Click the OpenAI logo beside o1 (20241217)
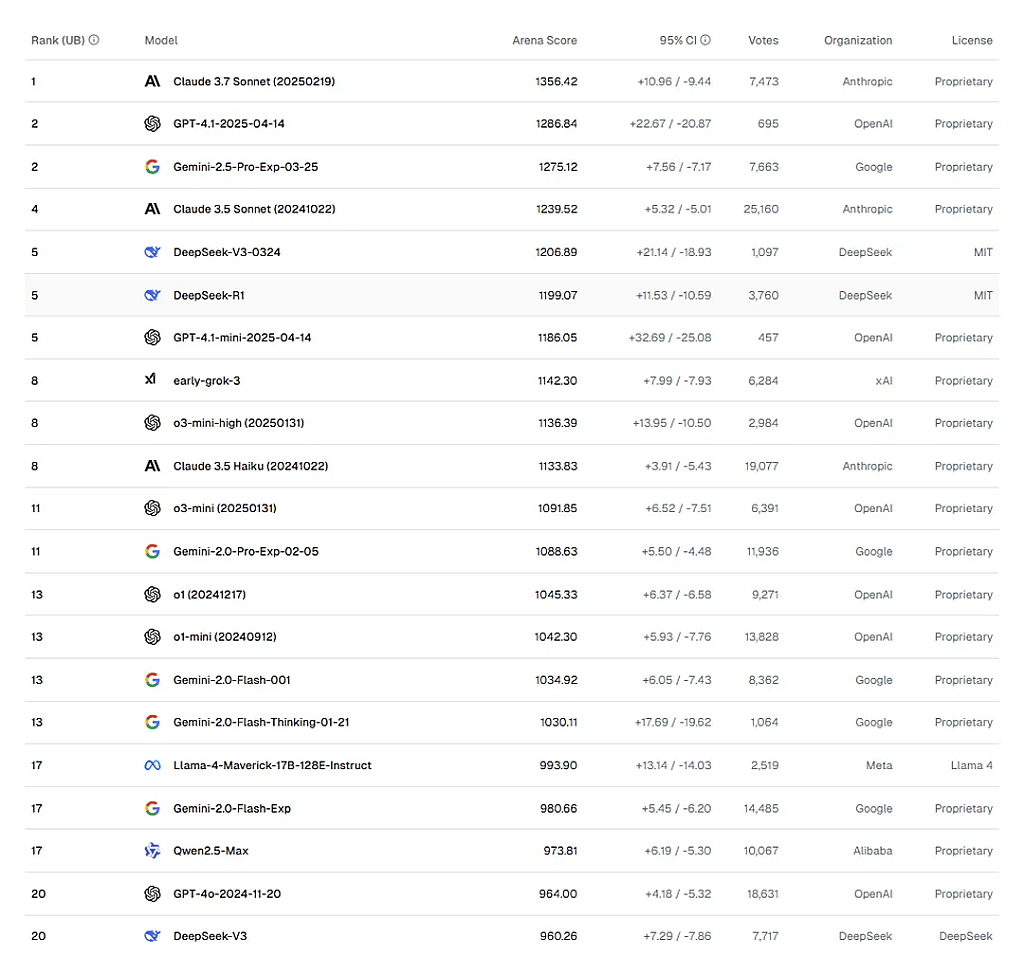 [152, 594]
